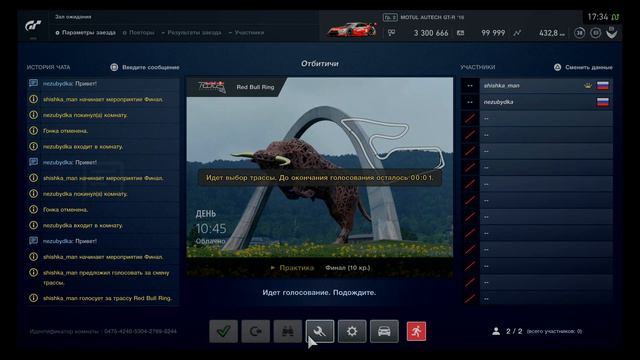Click the 17:34 clock display
The width and height of the screenshot is (640, 360).
[598, 17]
